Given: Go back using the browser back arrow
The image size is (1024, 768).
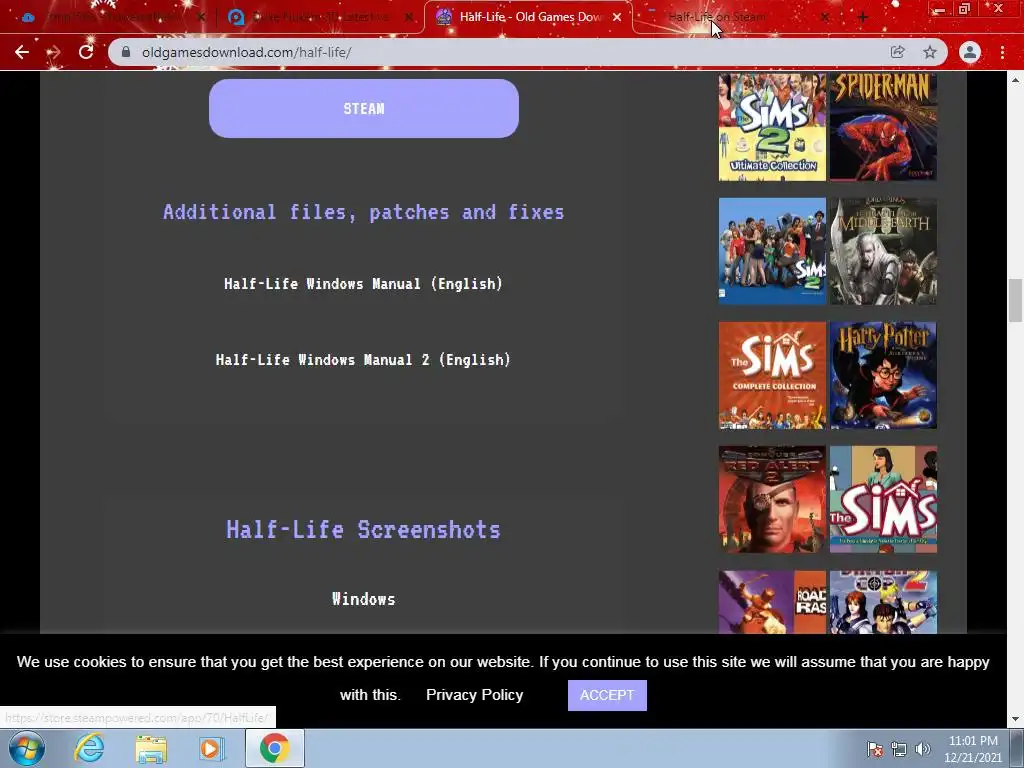Looking at the screenshot, I should (22, 52).
